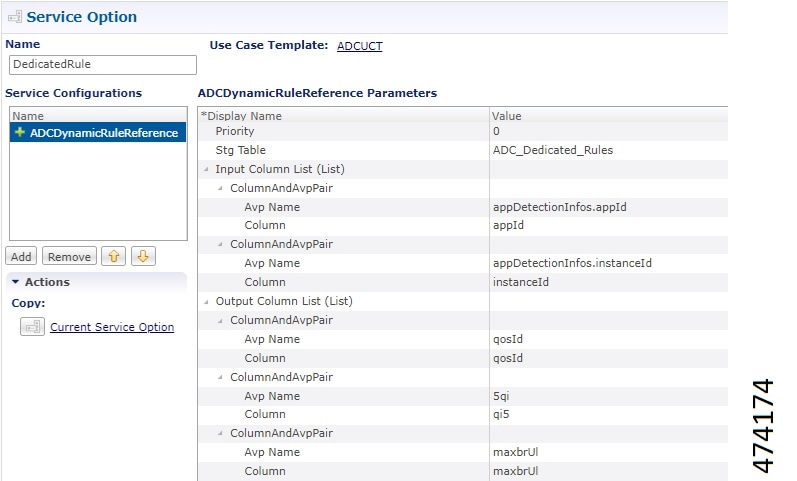Click the green plus icon beside ADCDynamicRuleReference
797x481 pixels.
point(19,132)
